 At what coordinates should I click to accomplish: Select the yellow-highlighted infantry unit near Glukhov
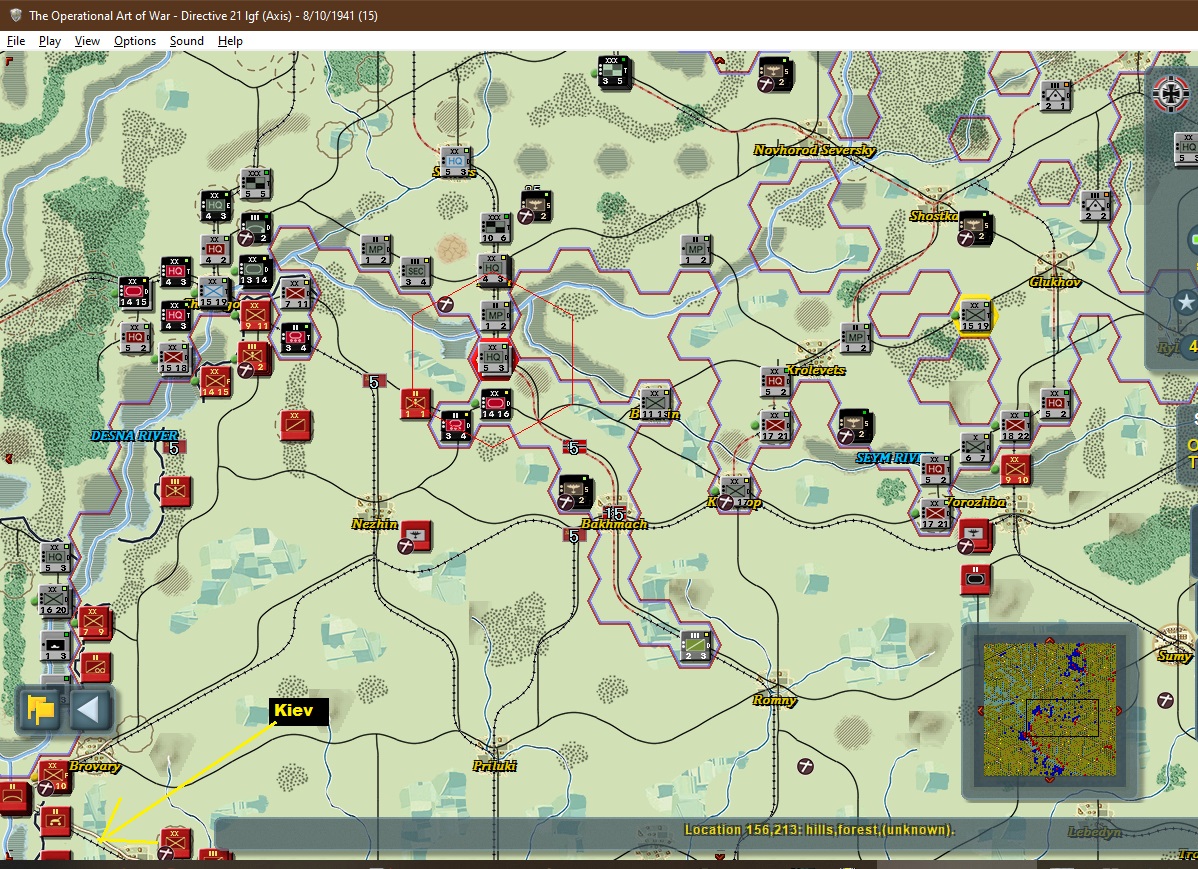point(976,316)
